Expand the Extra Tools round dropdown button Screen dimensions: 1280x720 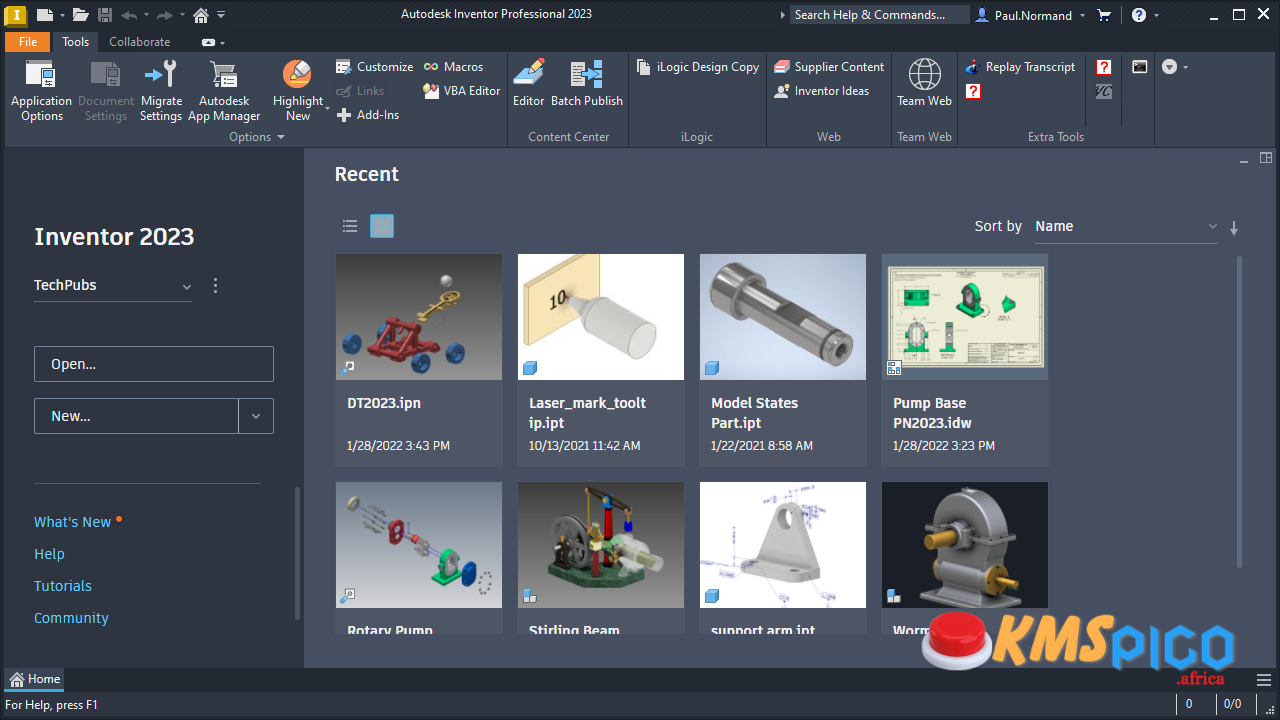click(x=1175, y=67)
